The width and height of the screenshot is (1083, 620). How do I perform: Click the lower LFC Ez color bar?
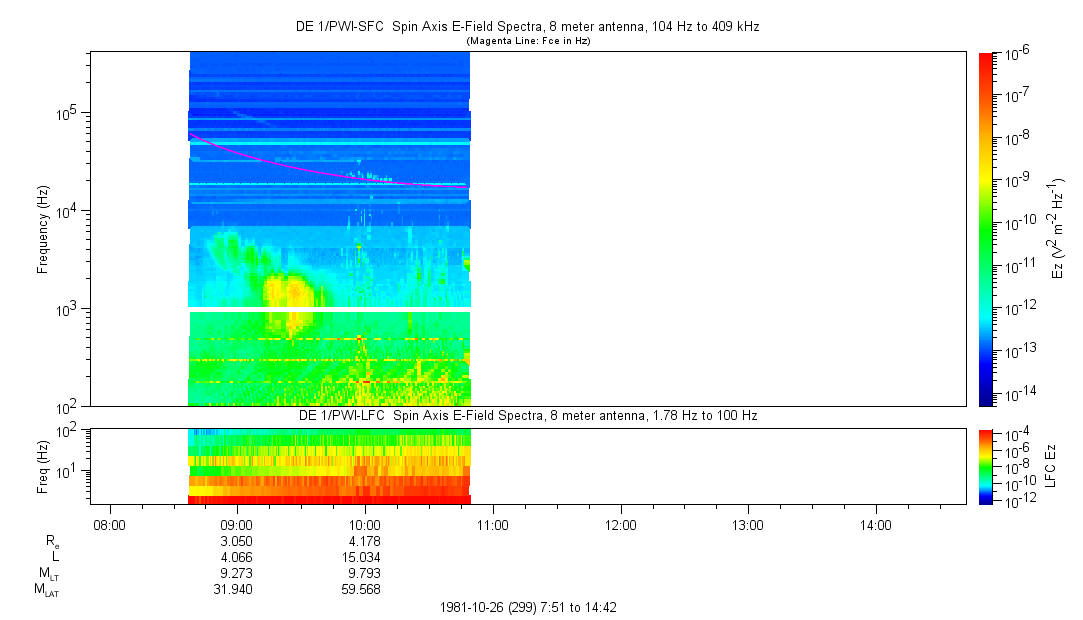[987, 465]
